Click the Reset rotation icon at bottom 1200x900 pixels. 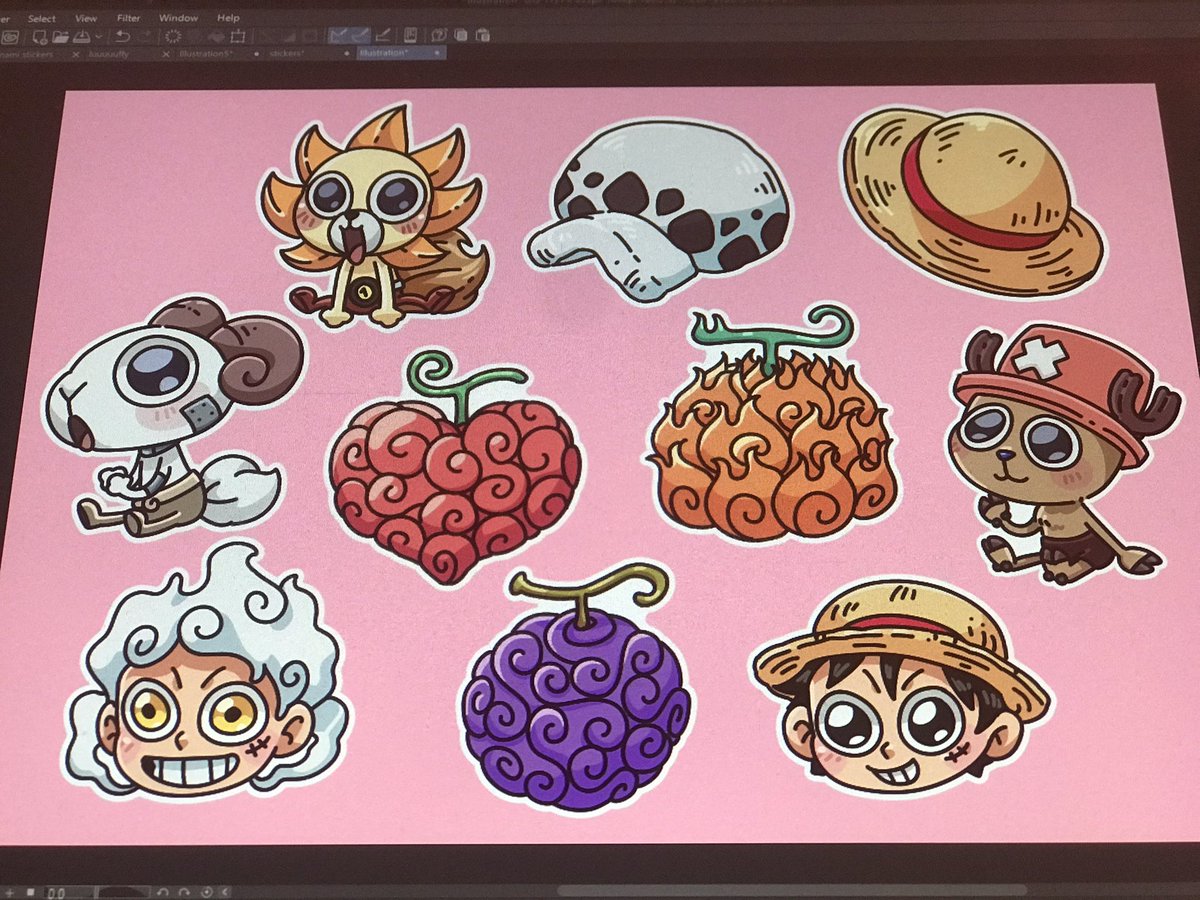coord(207,892)
